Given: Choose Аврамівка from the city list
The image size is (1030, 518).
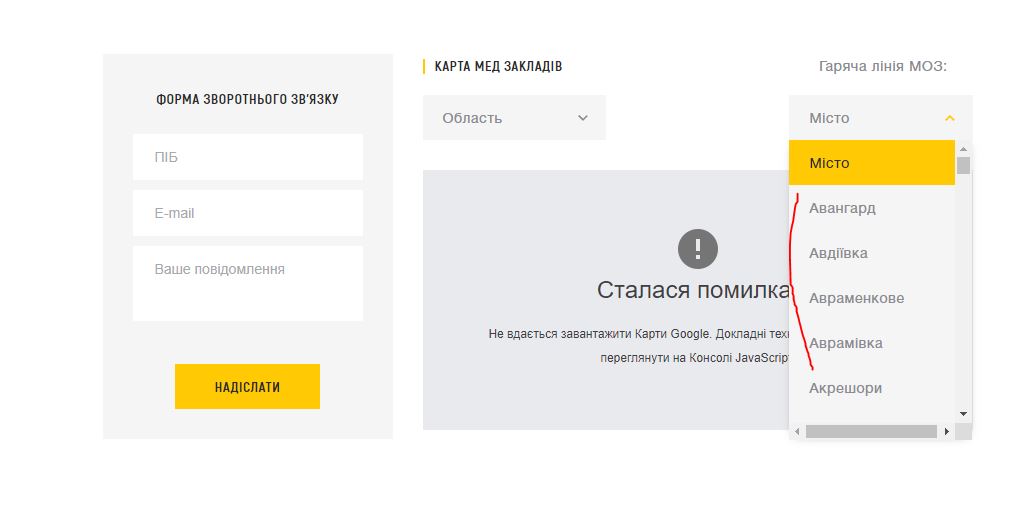Looking at the screenshot, I should click(x=845, y=343).
